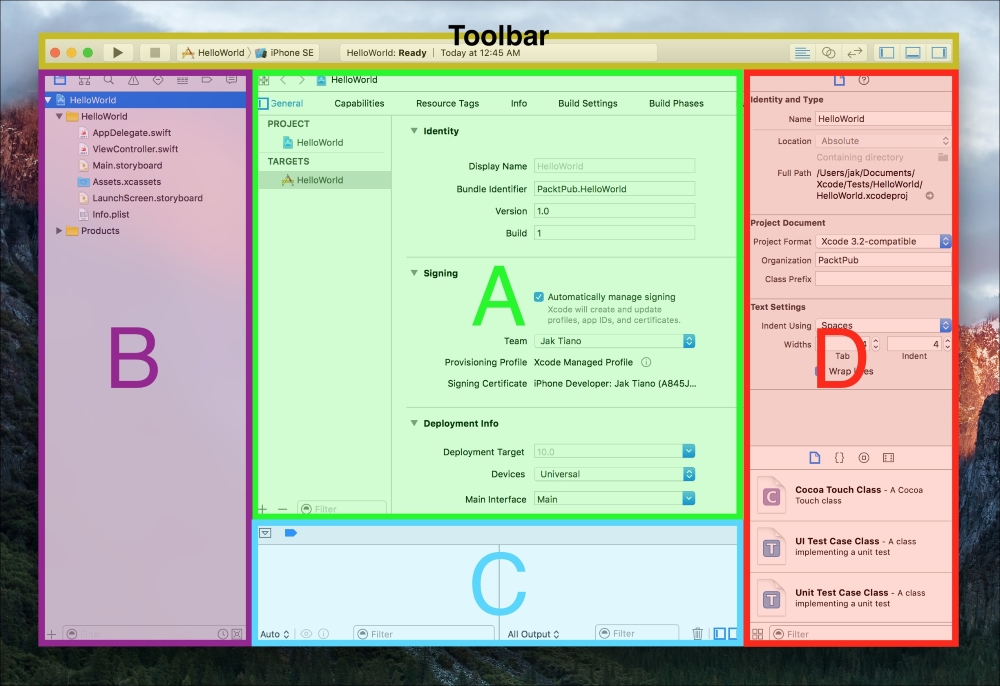Open Main.storyboard
1000x686 pixels.
coord(121,165)
